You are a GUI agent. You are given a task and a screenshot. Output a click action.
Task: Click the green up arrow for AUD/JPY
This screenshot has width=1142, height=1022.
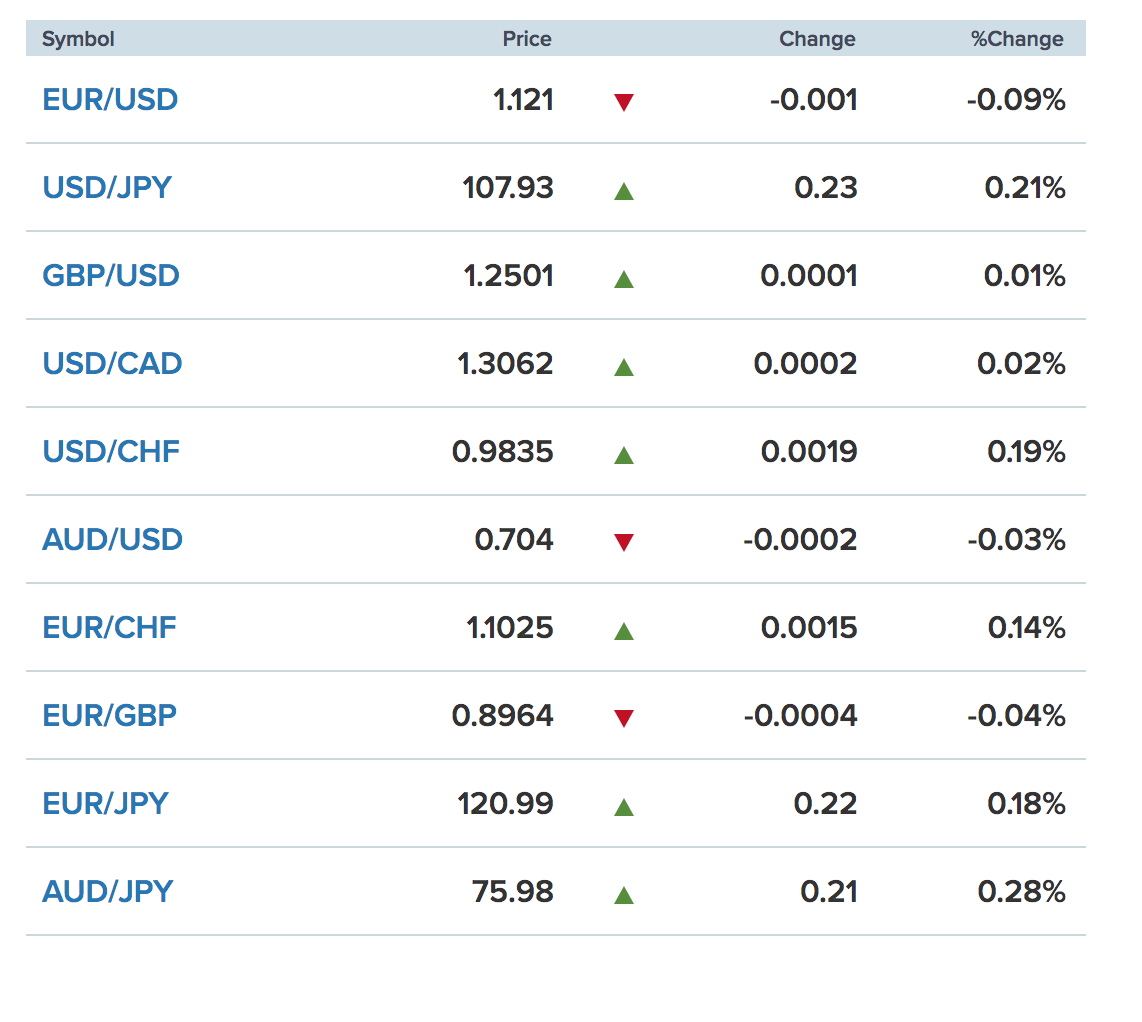pyautogui.click(x=623, y=895)
